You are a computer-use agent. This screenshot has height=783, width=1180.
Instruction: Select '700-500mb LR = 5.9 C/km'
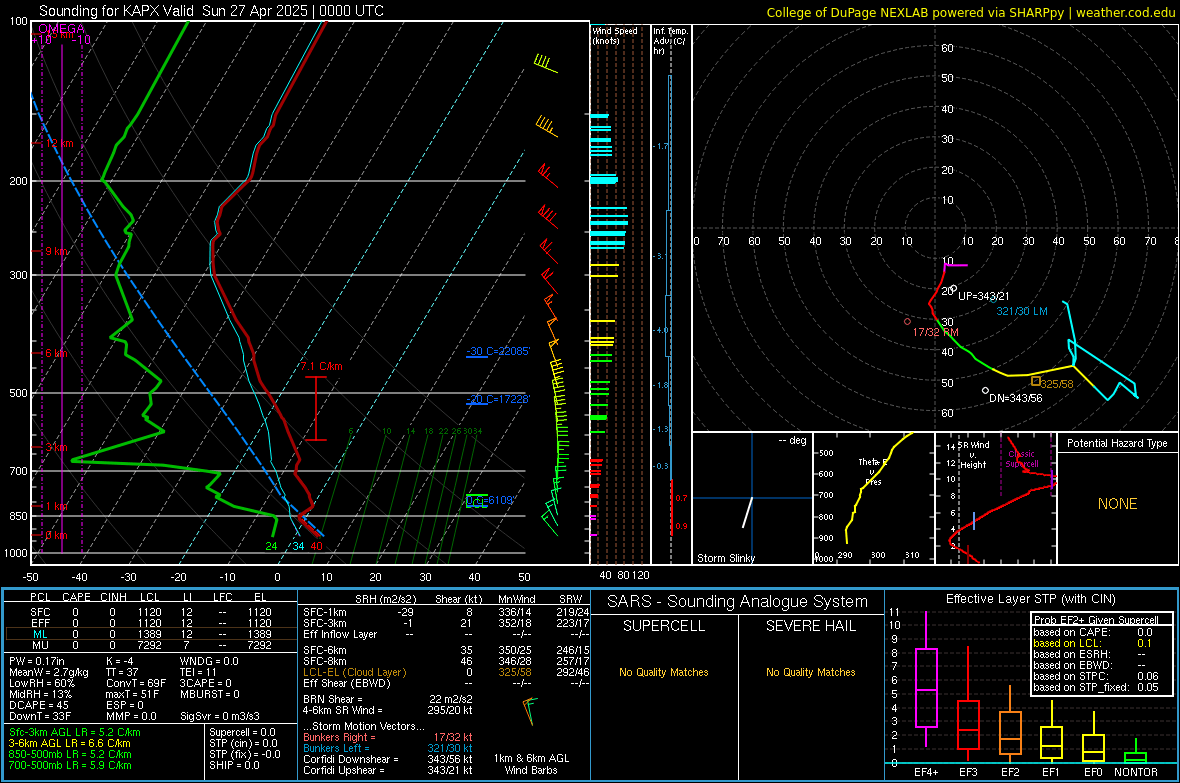pos(70,765)
